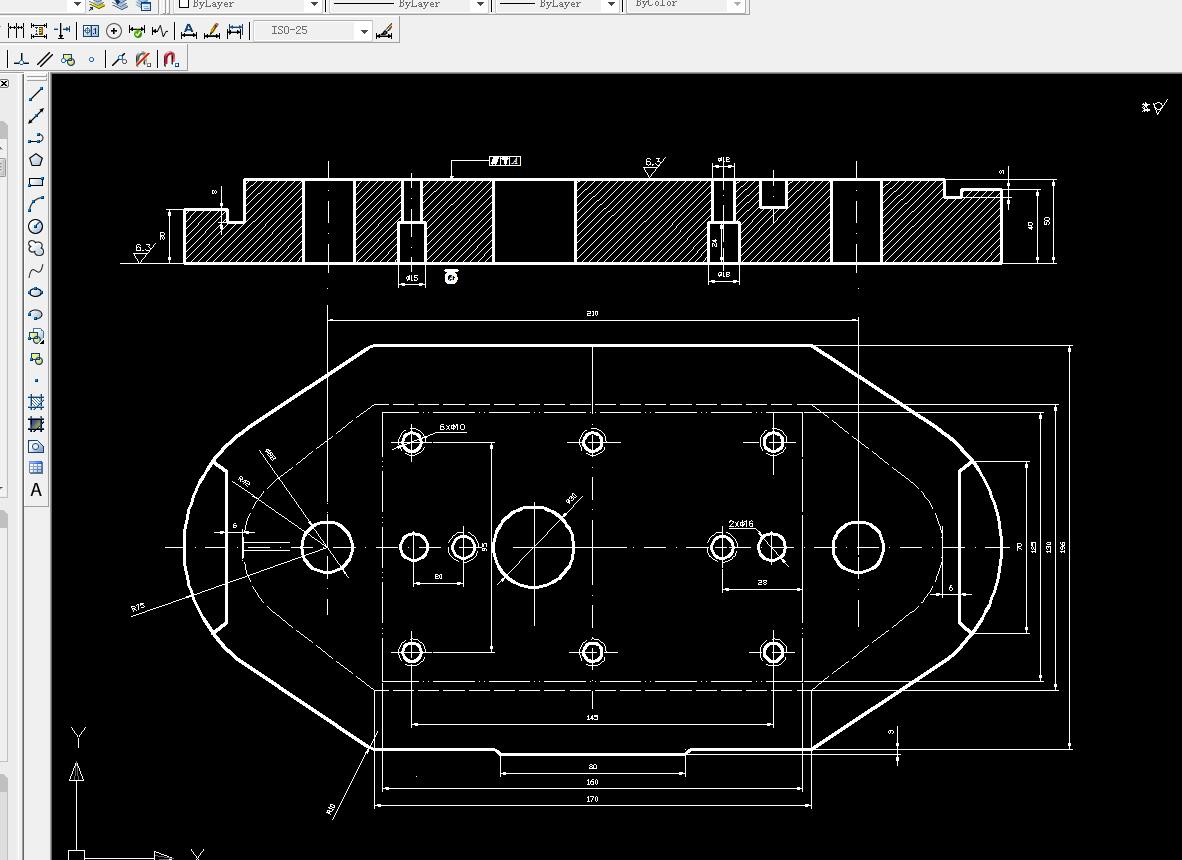This screenshot has height=860, width=1182.
Task: Activate Snap to Node
Action: 91,59
